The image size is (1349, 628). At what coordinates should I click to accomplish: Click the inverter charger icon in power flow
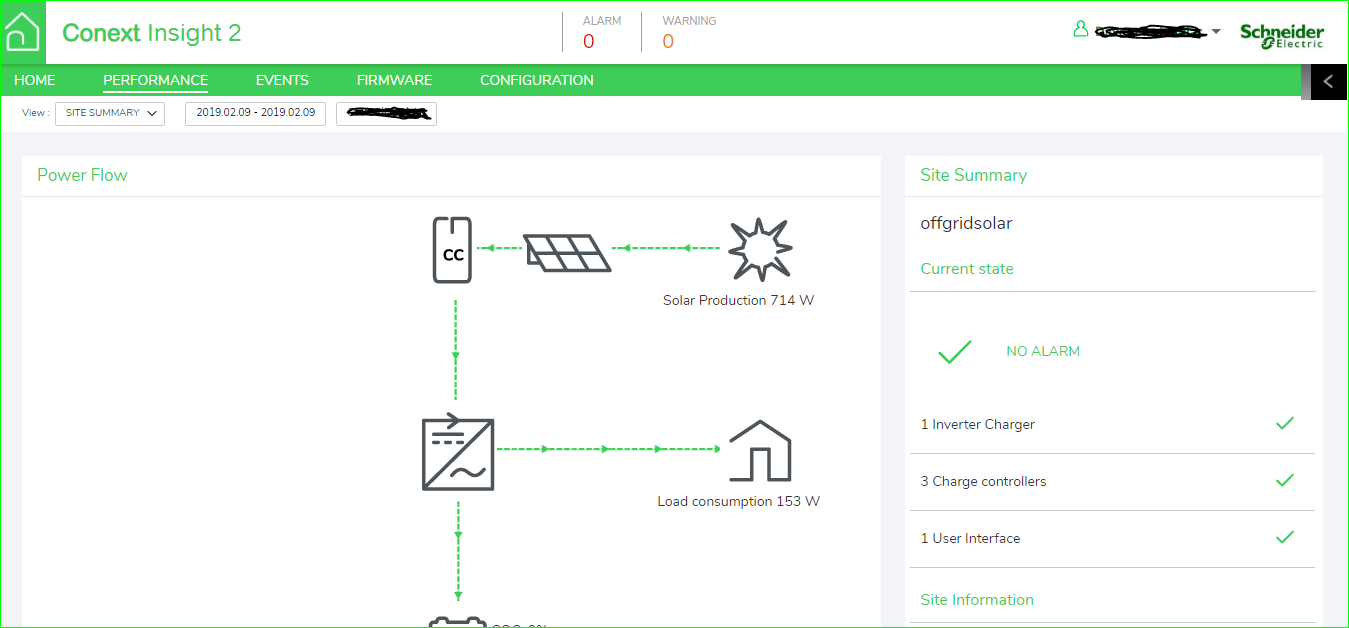click(x=458, y=453)
